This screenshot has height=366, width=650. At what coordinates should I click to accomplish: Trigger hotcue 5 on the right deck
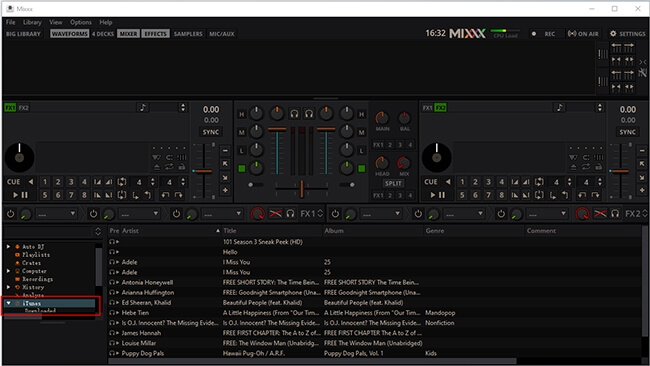tap(462, 195)
